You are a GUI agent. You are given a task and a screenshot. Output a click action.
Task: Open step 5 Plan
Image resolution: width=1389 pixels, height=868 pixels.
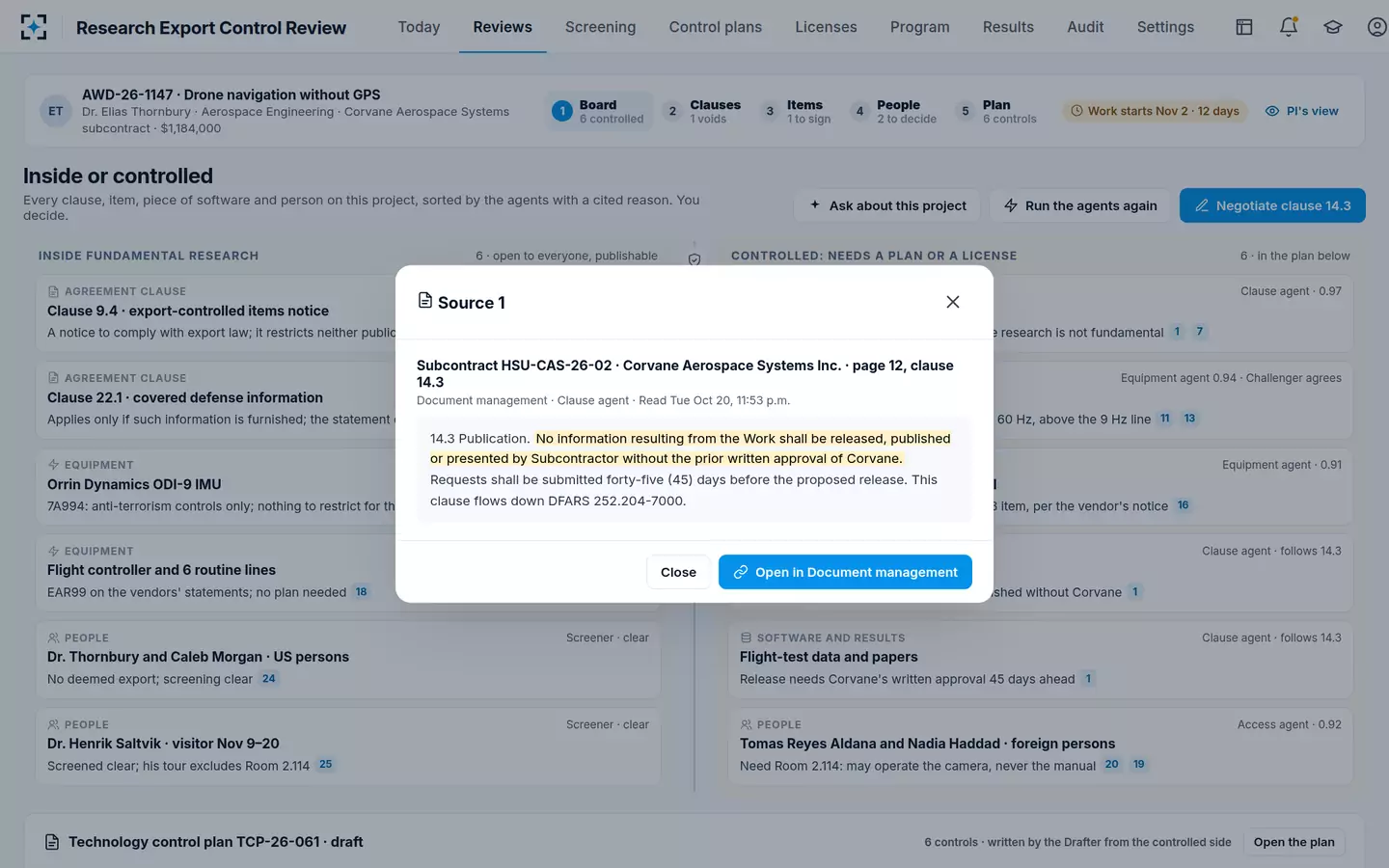(x=997, y=111)
